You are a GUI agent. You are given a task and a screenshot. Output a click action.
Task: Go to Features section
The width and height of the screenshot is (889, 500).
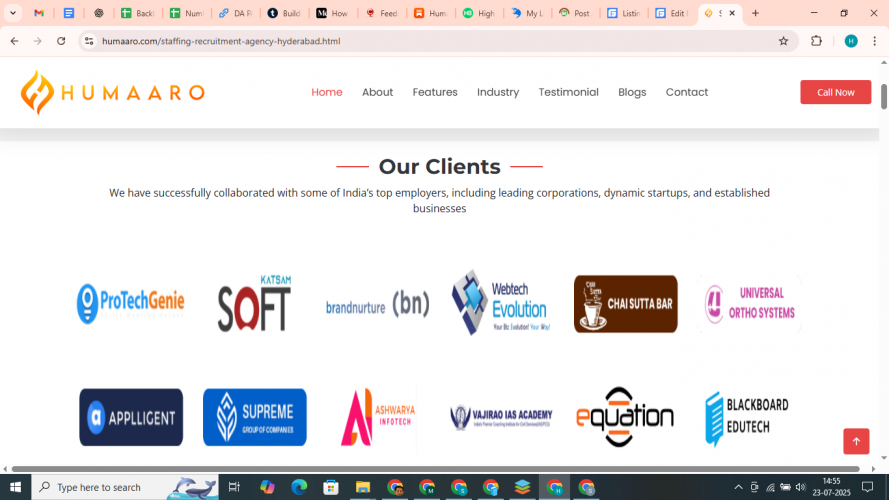click(435, 92)
